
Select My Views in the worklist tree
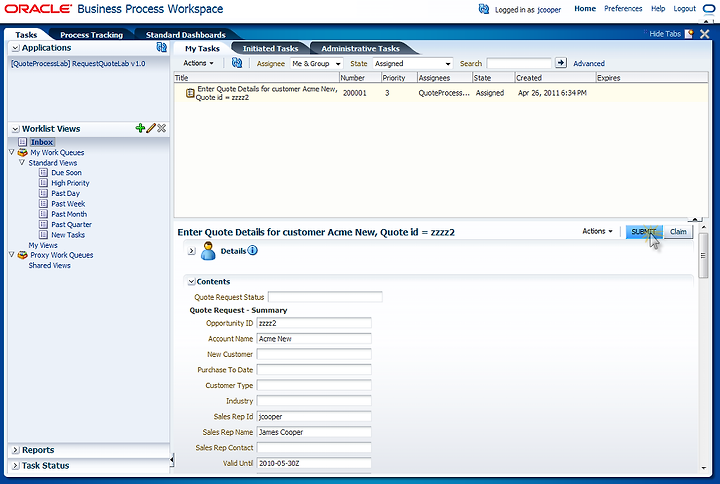point(43,245)
